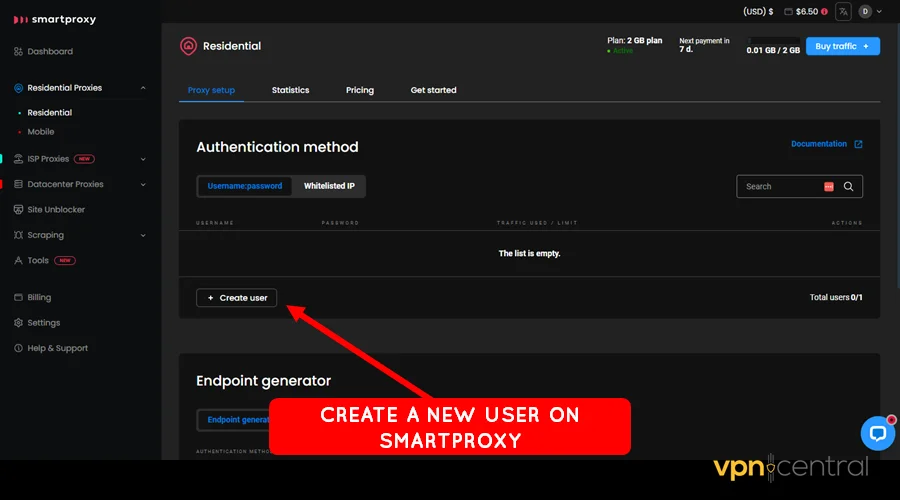Click the Next payment in 7 d. text
Viewport: 900px width, 500px height.
point(704,45)
